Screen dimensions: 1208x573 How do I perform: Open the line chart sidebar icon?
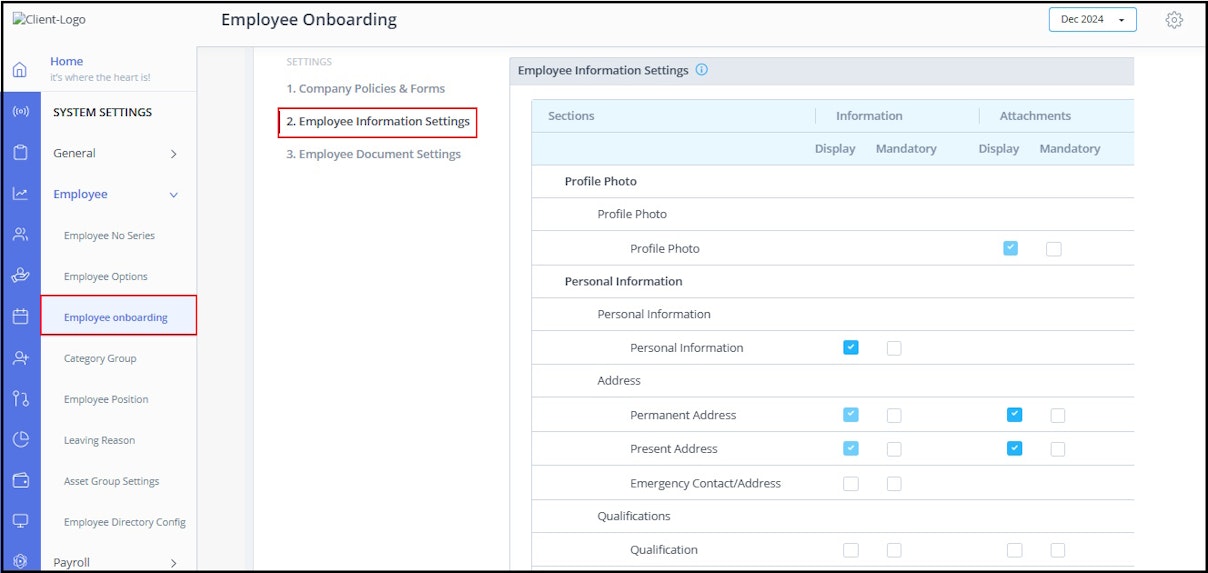pos(19,194)
